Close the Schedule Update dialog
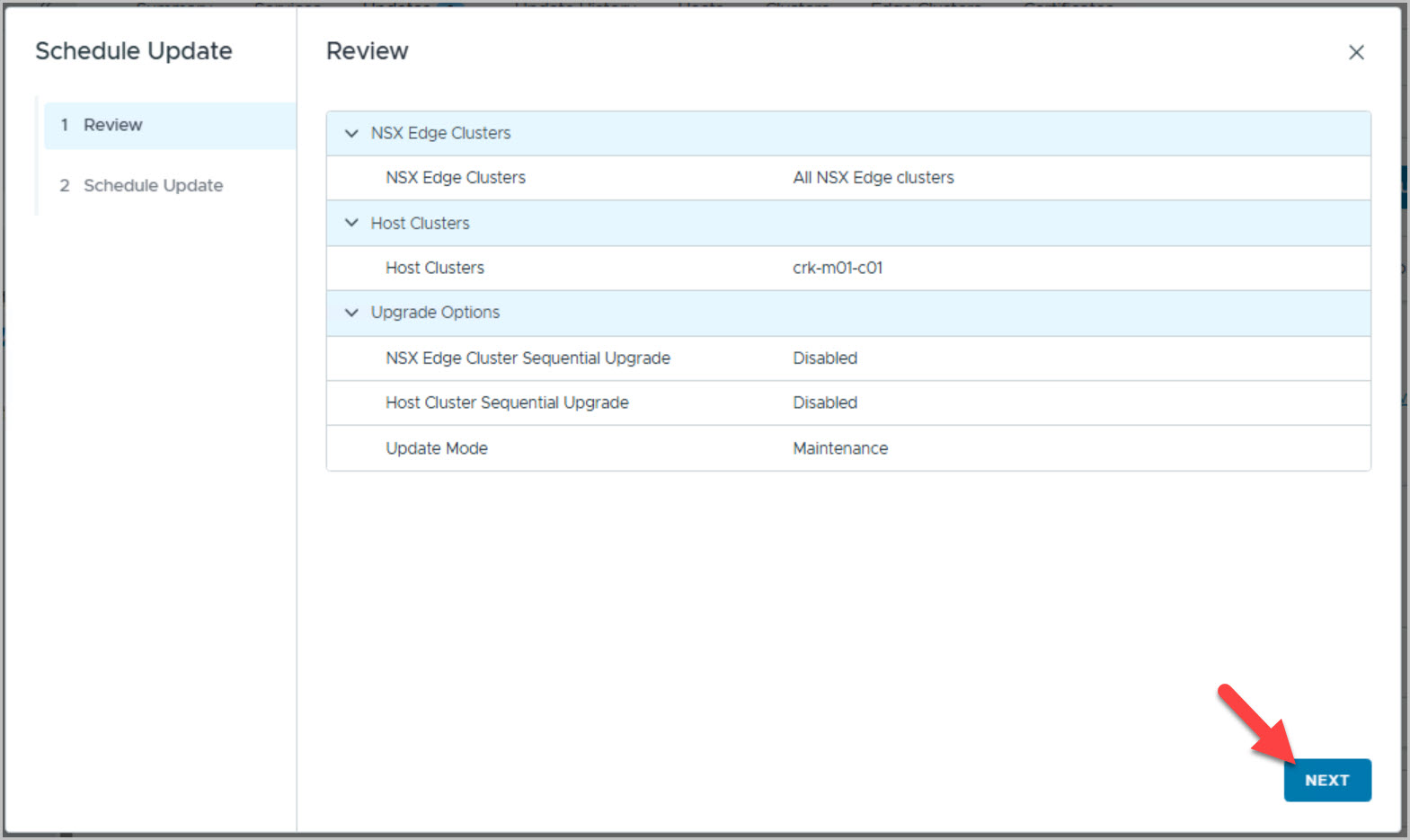1410x840 pixels. point(1356,53)
